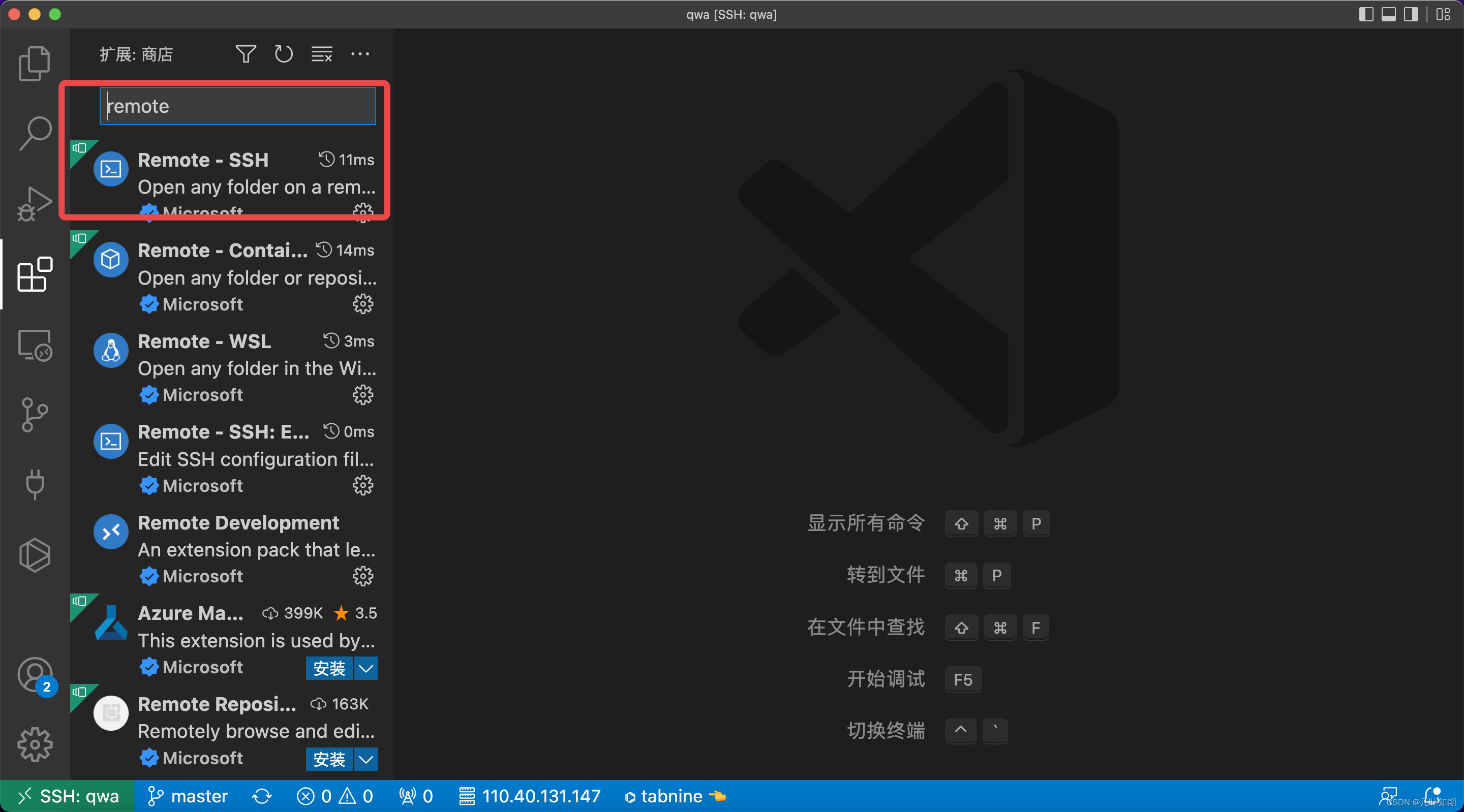
Task: Open the Explorer view in activity bar
Action: [x=35, y=63]
